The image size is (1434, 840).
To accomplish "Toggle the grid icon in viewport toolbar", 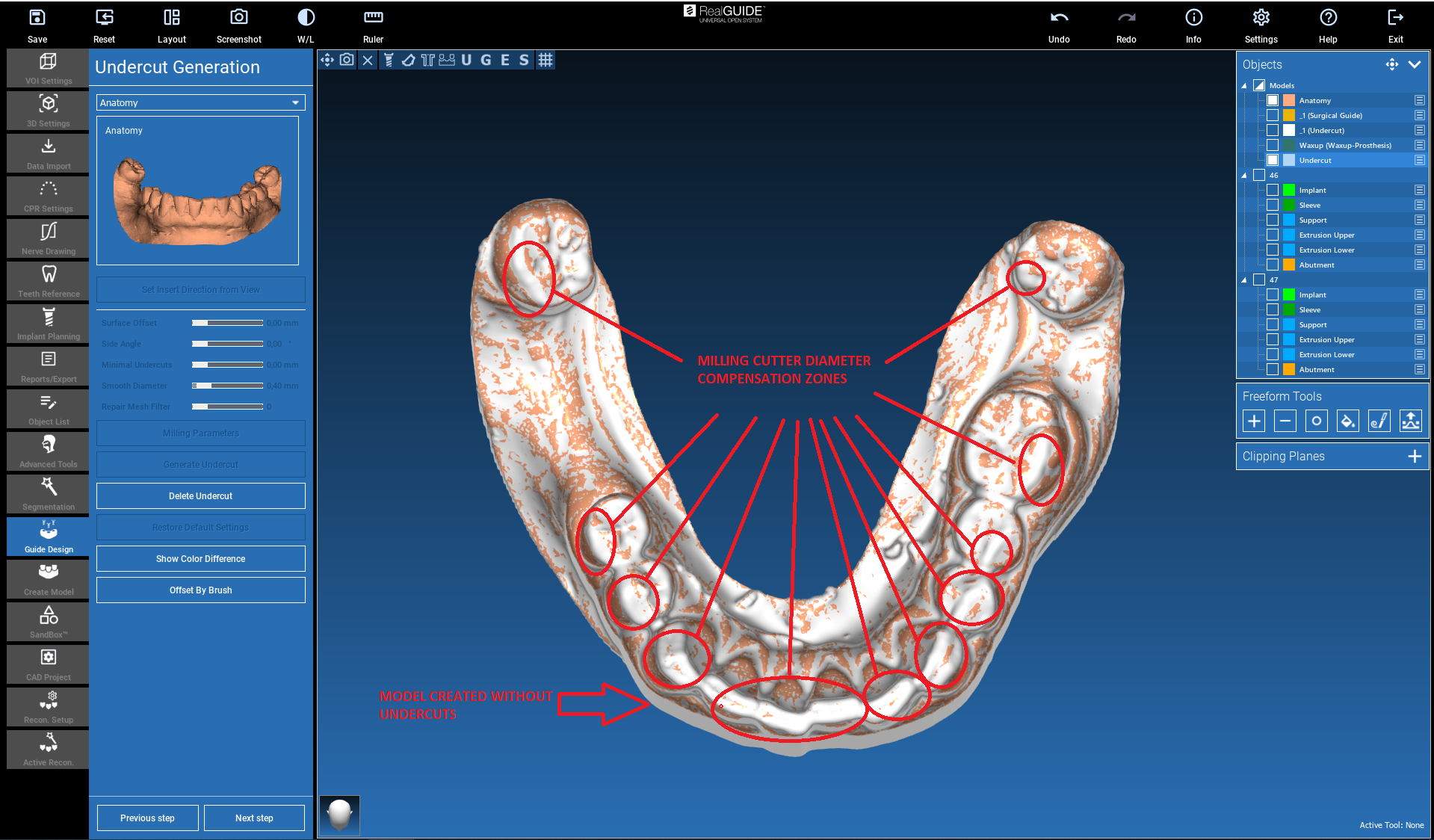I will [546, 60].
